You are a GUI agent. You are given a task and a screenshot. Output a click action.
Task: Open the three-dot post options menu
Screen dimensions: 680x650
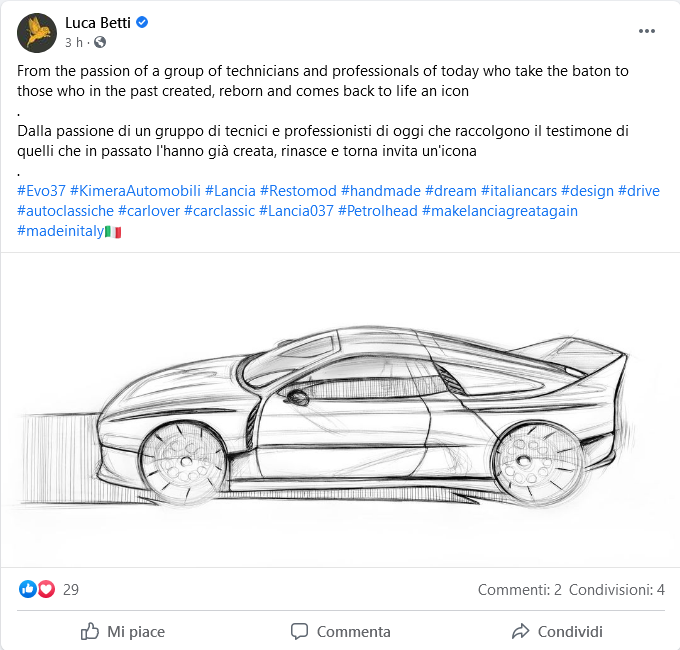[647, 31]
